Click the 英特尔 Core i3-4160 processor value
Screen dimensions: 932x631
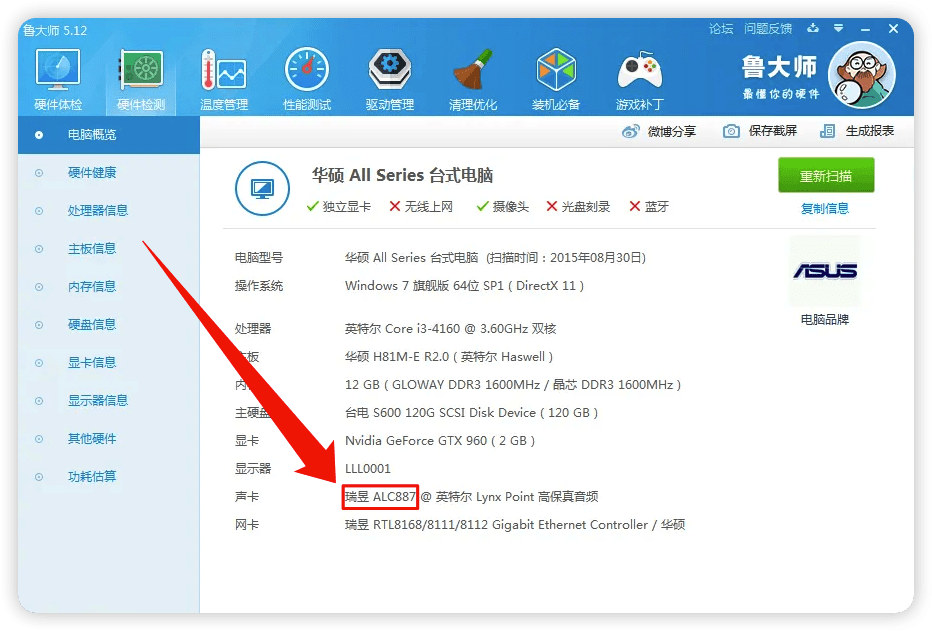(x=451, y=329)
